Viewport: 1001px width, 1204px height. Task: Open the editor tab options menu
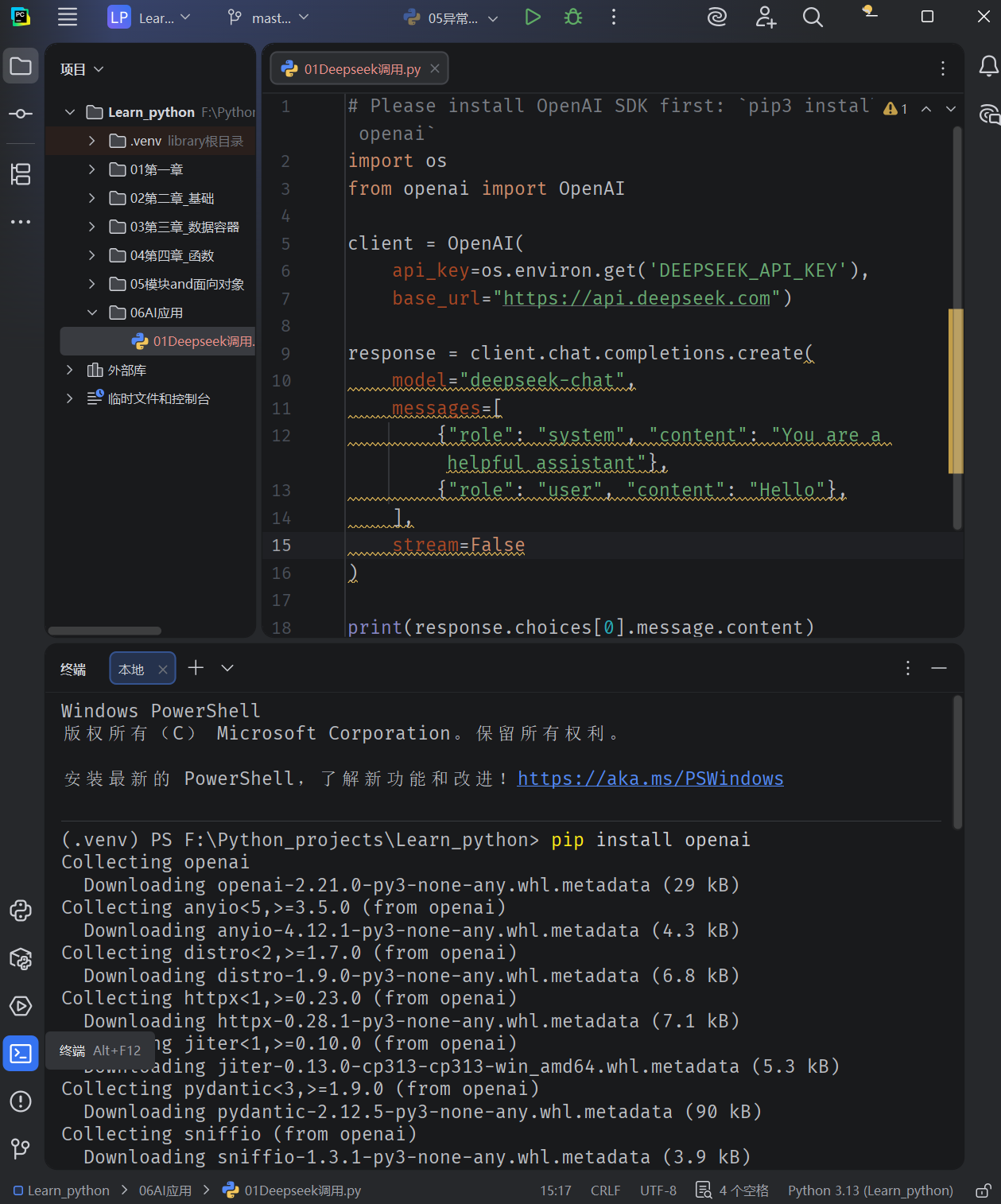point(943,69)
